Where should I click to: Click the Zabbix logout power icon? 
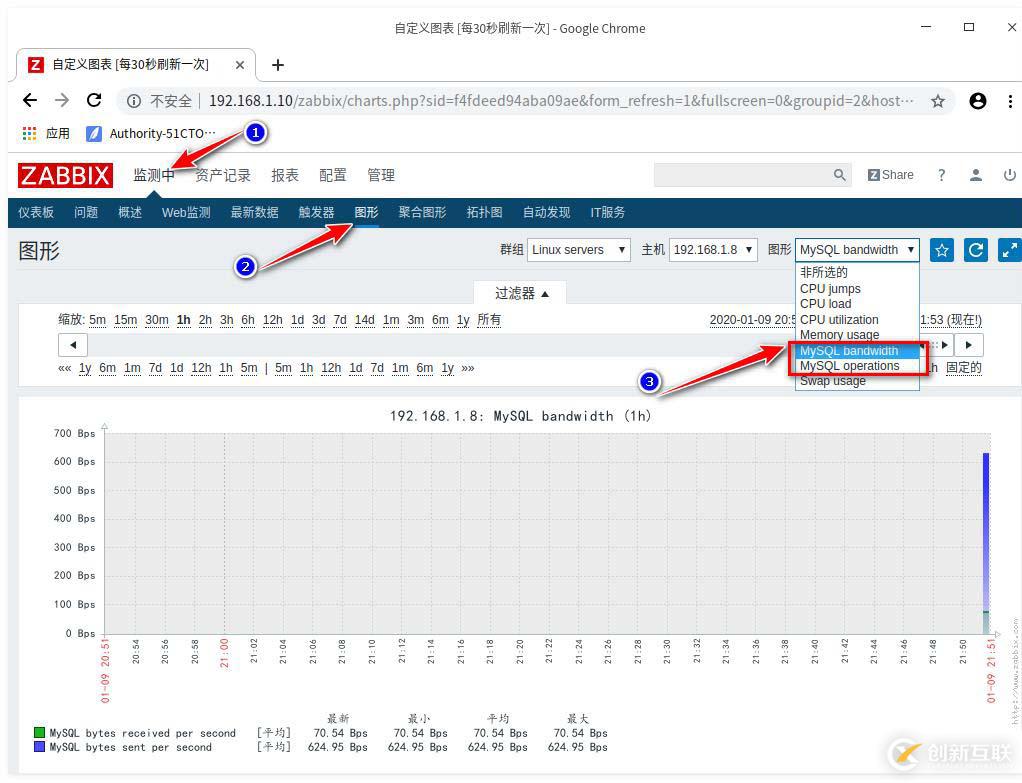1010,175
